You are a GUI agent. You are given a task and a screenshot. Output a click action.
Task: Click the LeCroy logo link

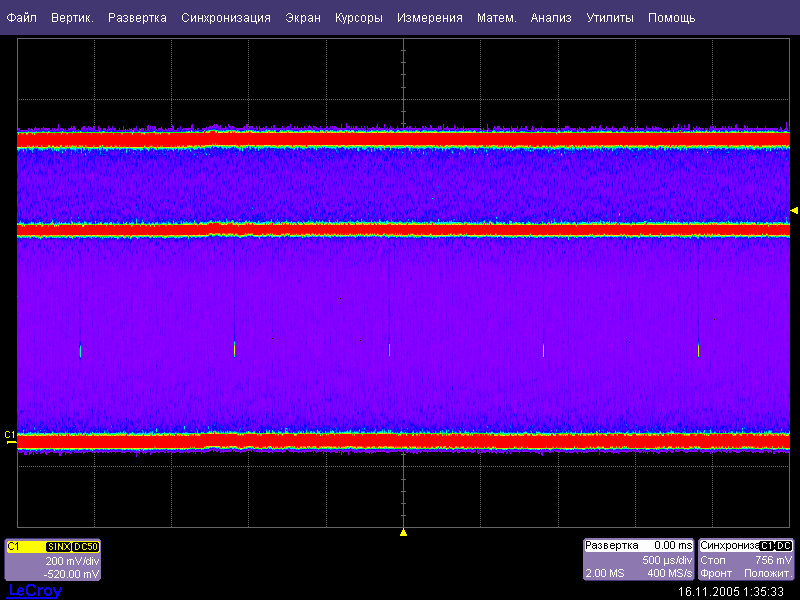click(35, 591)
